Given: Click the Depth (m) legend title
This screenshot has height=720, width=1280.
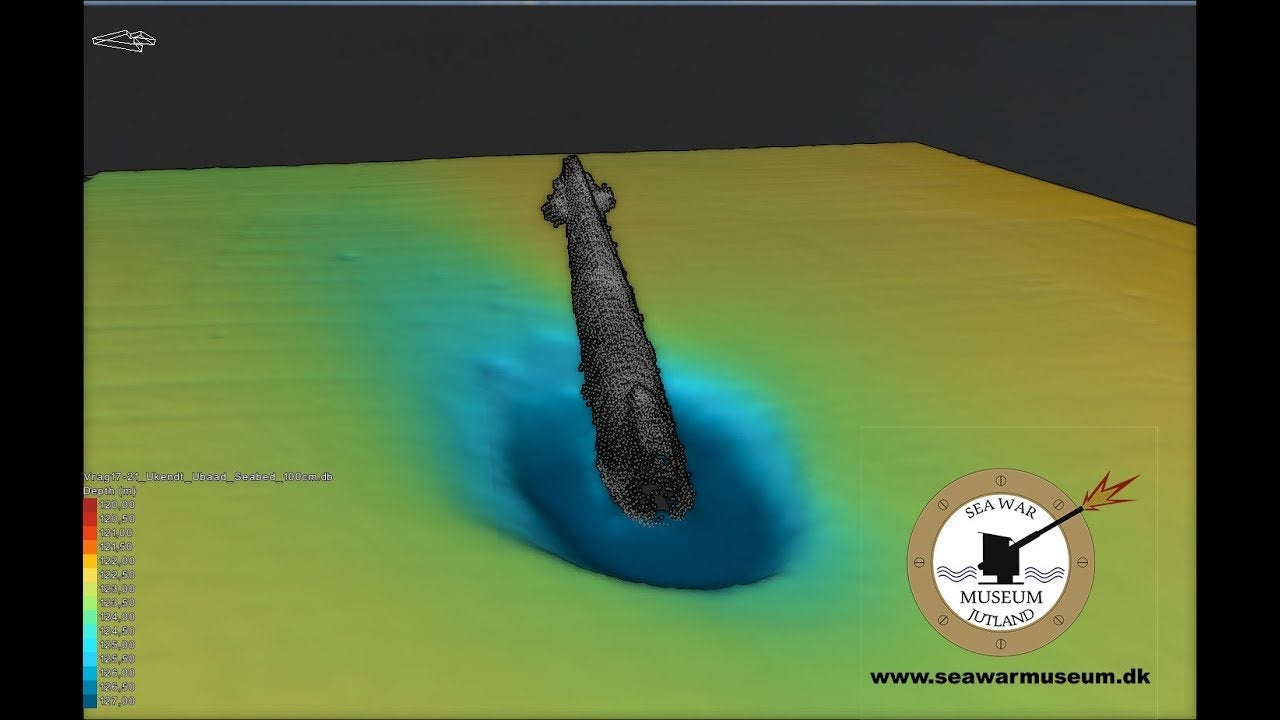Looking at the screenshot, I should (x=110, y=491).
